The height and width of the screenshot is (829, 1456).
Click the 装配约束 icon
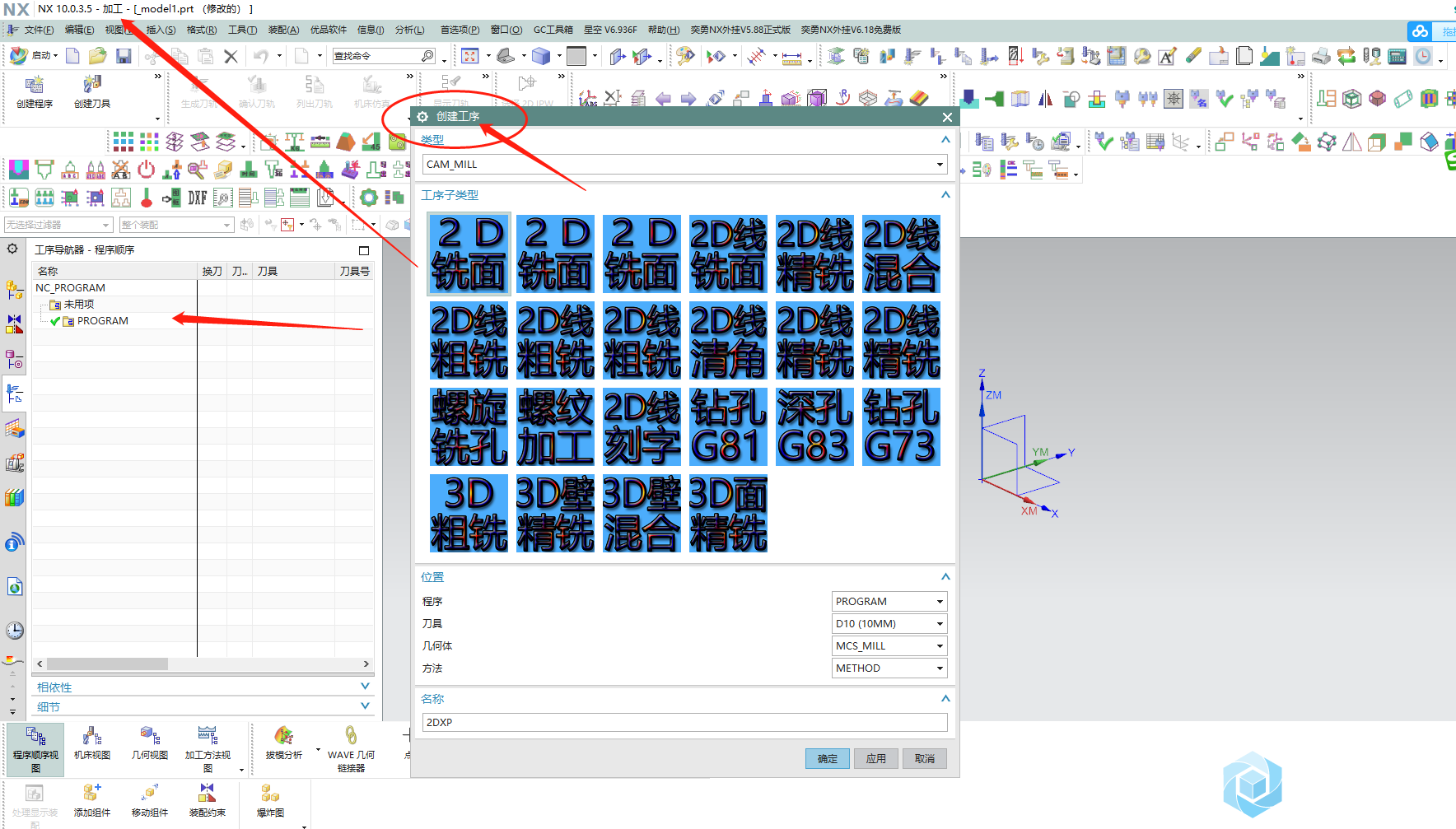(x=208, y=800)
